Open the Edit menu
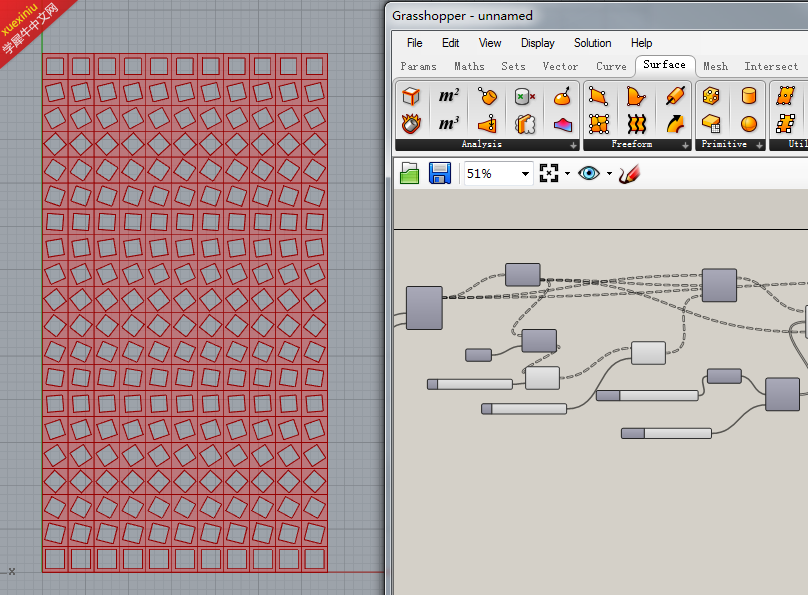The height and width of the screenshot is (595, 808). pyautogui.click(x=450, y=43)
